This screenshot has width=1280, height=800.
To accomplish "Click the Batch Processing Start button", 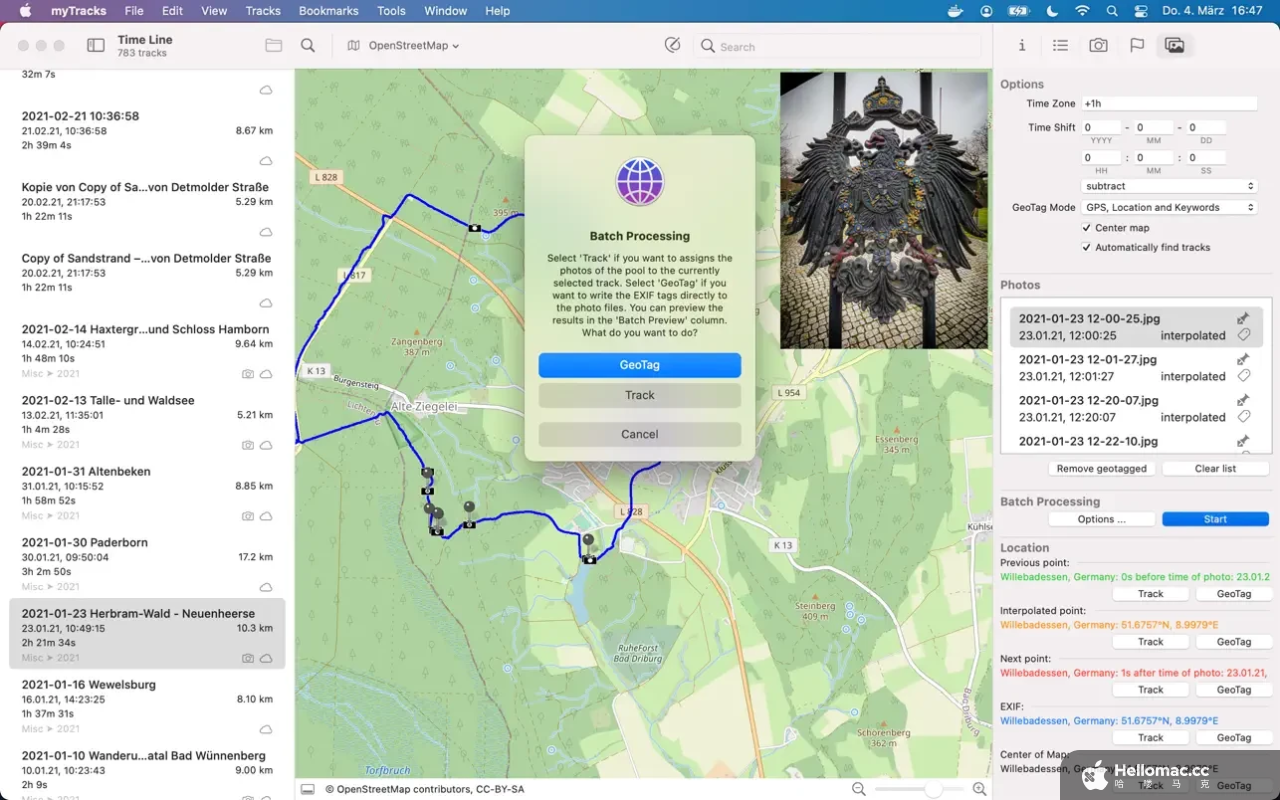I will [x=1215, y=519].
